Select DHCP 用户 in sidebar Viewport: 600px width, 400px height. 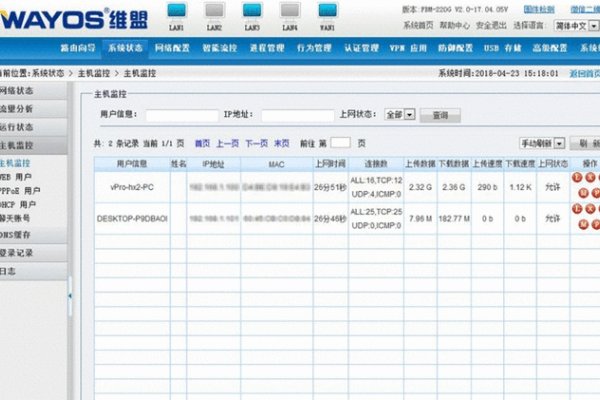pos(18,205)
